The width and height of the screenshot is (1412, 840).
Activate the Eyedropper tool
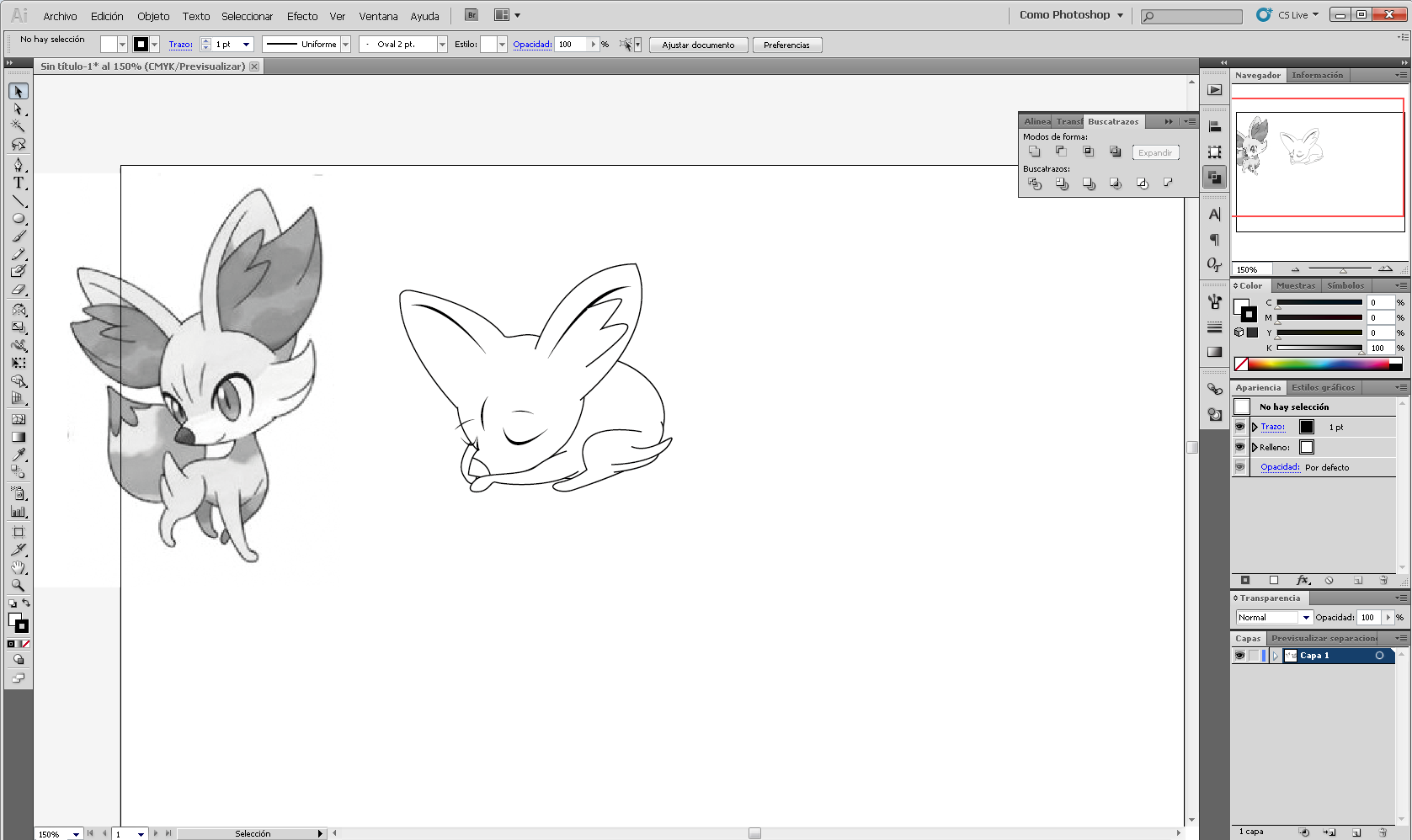18,455
